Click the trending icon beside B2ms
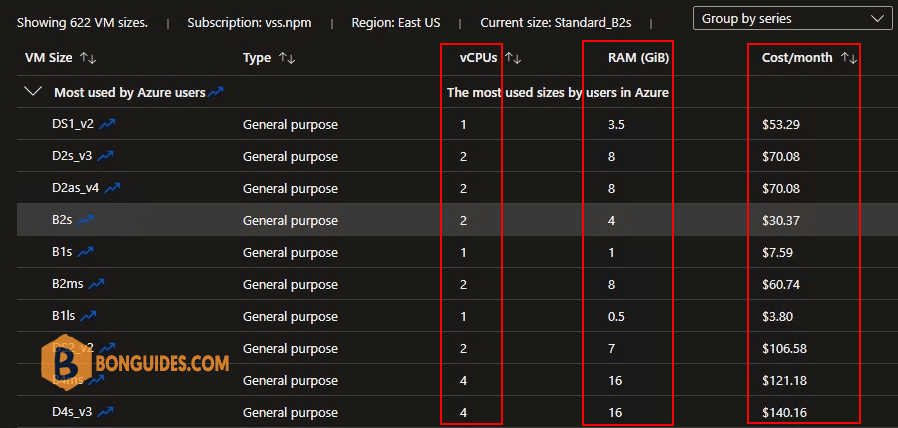This screenshot has height=428, width=898. 96,284
